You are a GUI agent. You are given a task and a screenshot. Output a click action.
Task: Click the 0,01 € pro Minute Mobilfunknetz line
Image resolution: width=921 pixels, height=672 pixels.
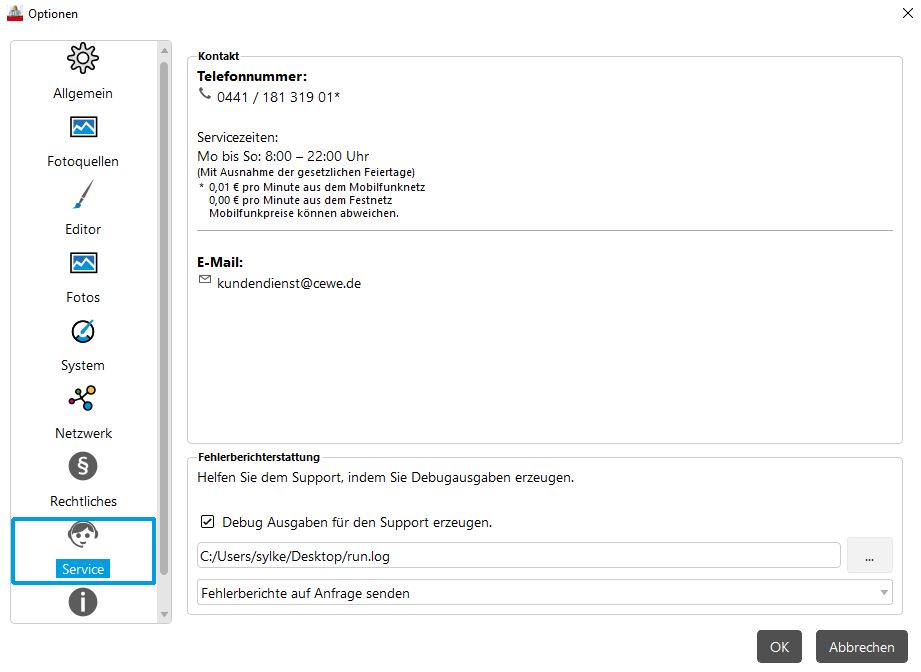[317, 187]
